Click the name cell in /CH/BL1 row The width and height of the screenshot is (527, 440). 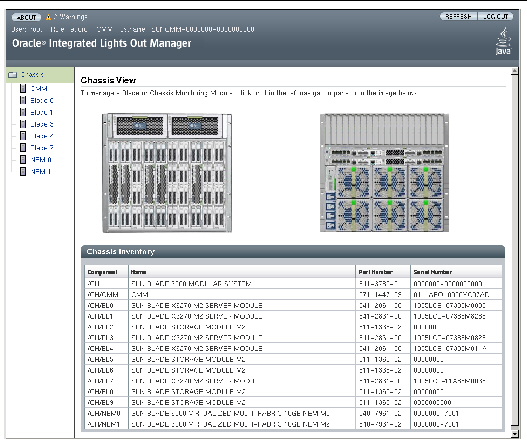point(242,316)
